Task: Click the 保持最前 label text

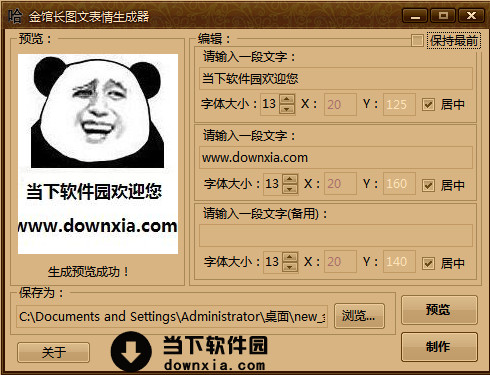Action: pyautogui.click(x=454, y=41)
